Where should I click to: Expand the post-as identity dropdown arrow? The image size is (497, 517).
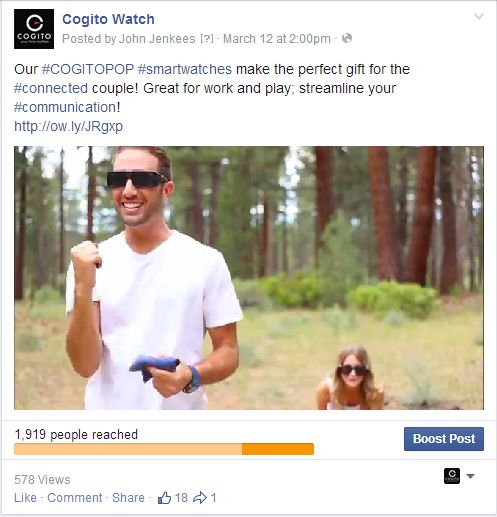coord(470,476)
